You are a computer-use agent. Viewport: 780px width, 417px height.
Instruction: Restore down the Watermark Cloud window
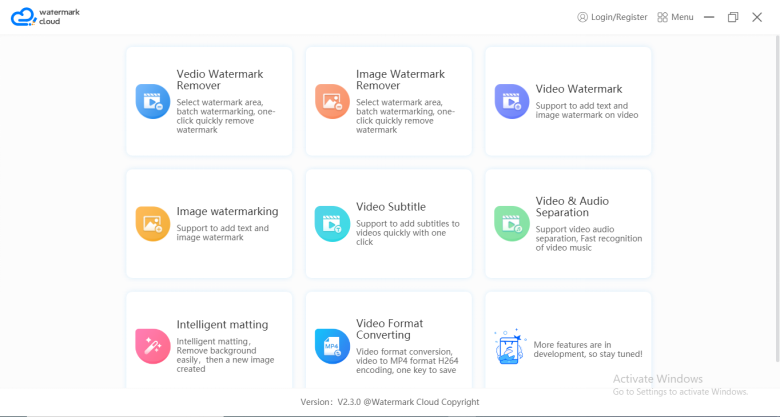pyautogui.click(x=733, y=17)
